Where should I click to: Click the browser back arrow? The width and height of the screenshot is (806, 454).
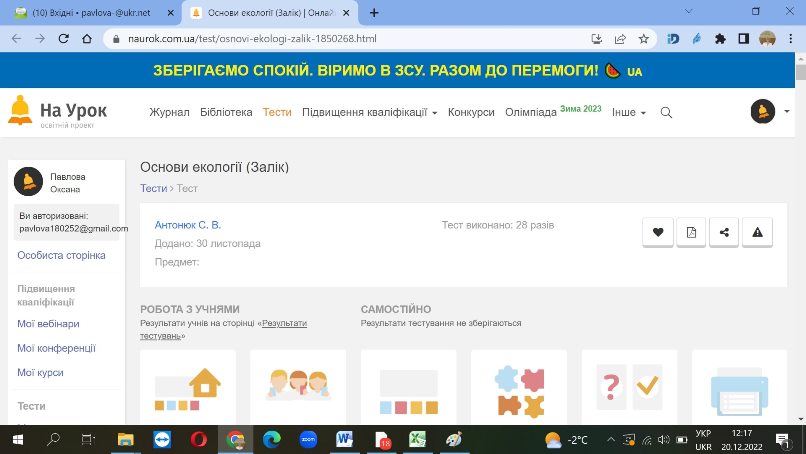click(16, 39)
